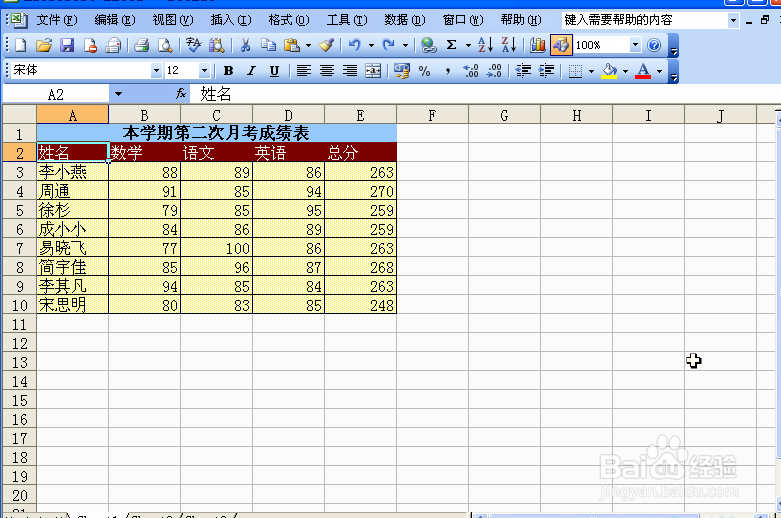Increase decimal places
The width and height of the screenshot is (781, 518).
471,71
